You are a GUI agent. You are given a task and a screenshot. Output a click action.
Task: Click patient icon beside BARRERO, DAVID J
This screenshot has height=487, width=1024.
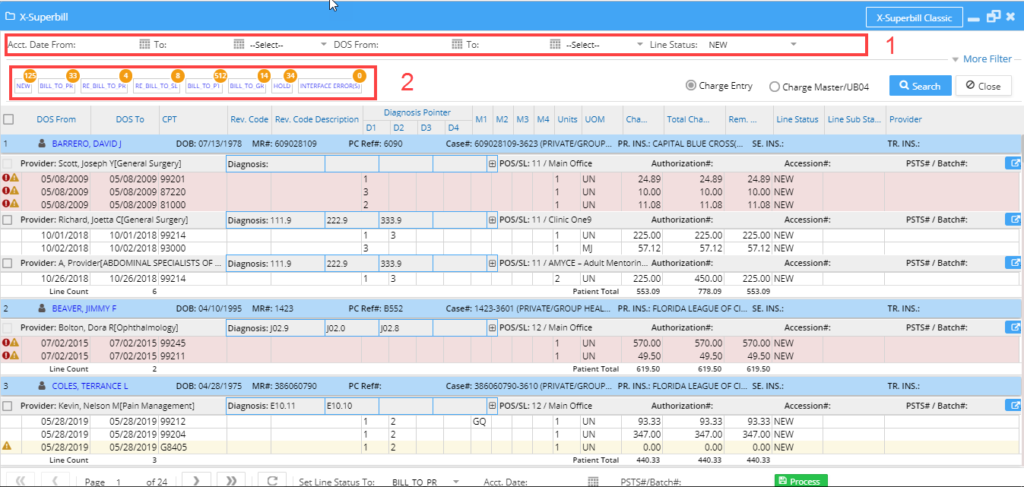click(42, 142)
